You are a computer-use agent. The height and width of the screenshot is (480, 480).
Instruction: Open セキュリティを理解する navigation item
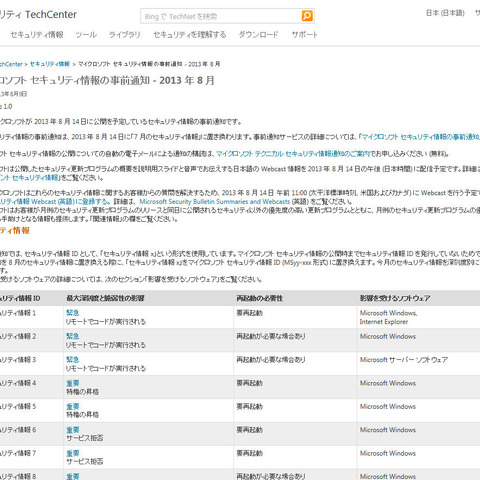[x=190, y=35]
